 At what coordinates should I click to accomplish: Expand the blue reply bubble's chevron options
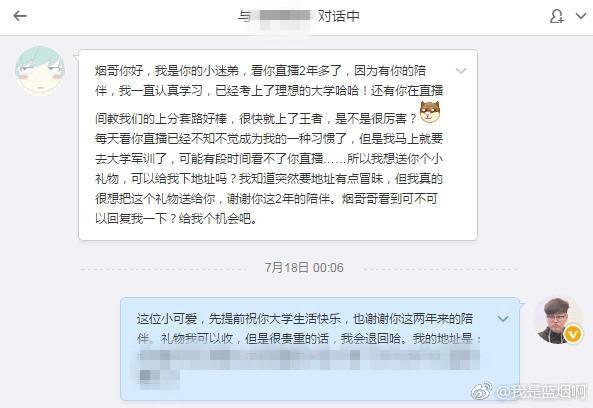[x=503, y=319]
